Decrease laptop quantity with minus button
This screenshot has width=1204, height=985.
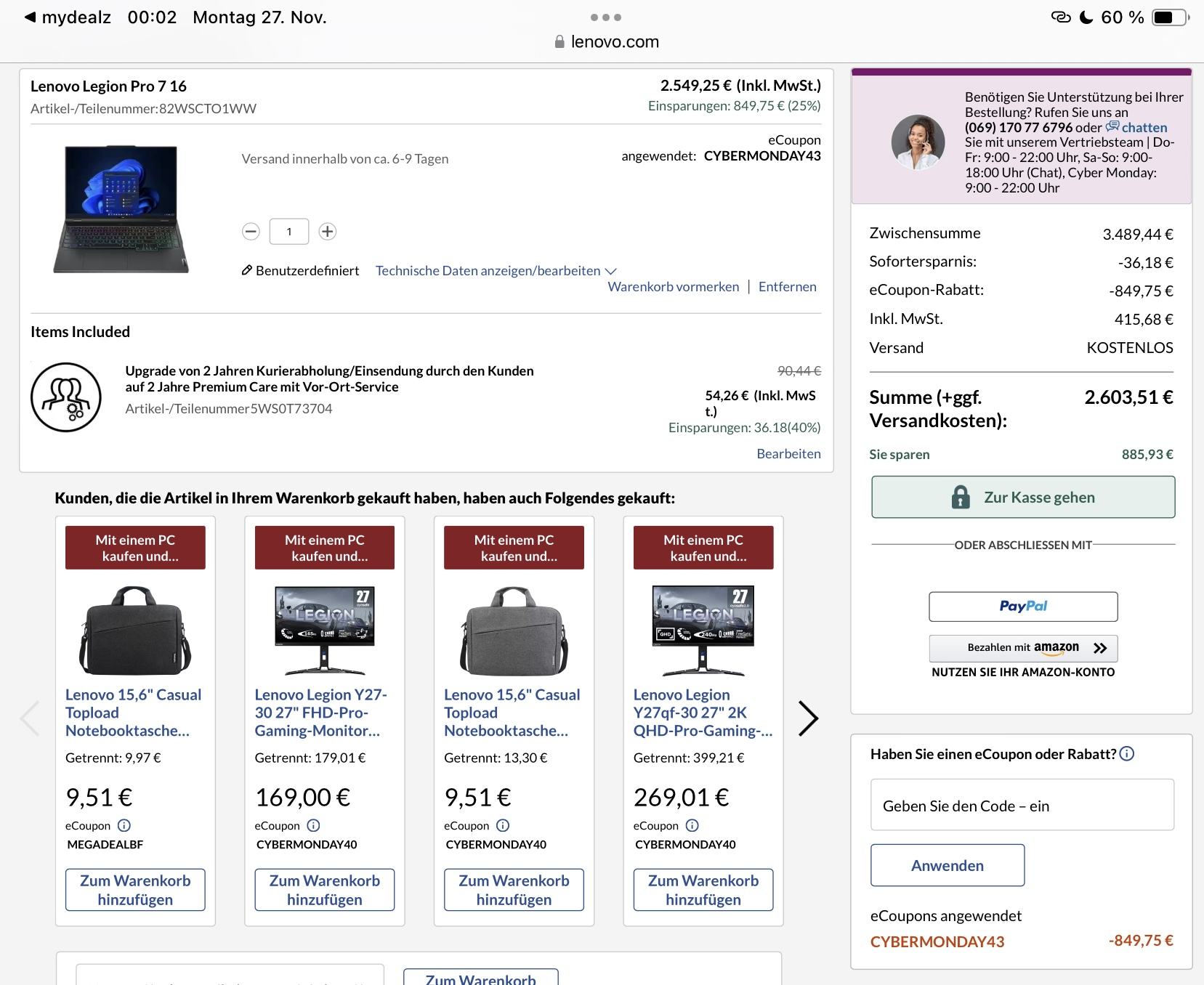(251, 232)
